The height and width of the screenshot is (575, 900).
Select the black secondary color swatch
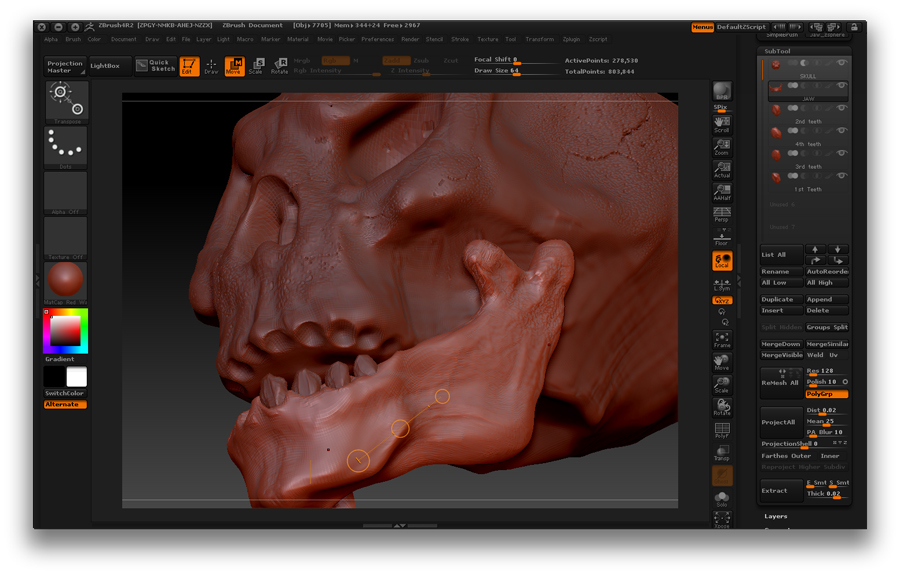click(55, 377)
